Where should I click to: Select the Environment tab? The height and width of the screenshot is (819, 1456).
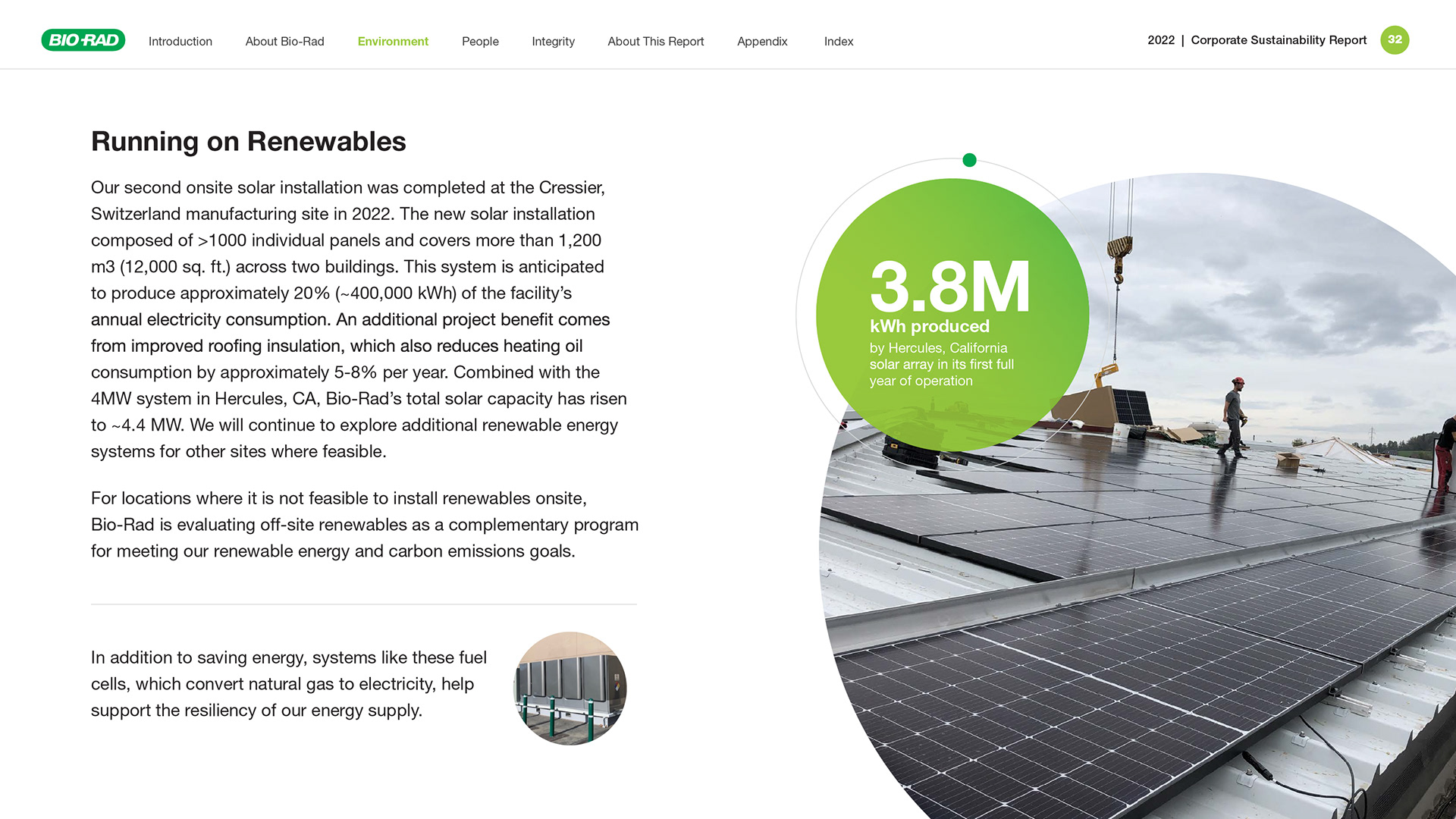tap(393, 42)
